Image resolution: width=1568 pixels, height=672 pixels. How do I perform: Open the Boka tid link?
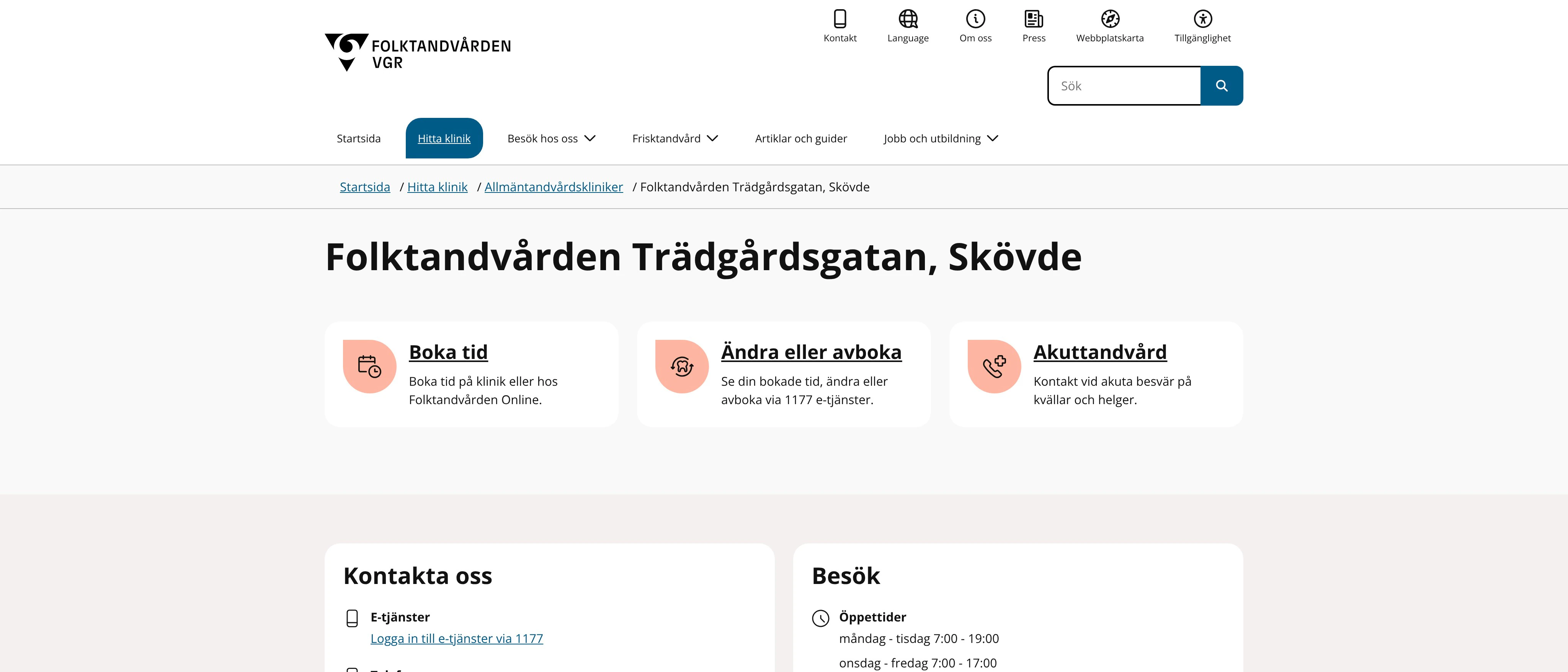[x=449, y=352]
